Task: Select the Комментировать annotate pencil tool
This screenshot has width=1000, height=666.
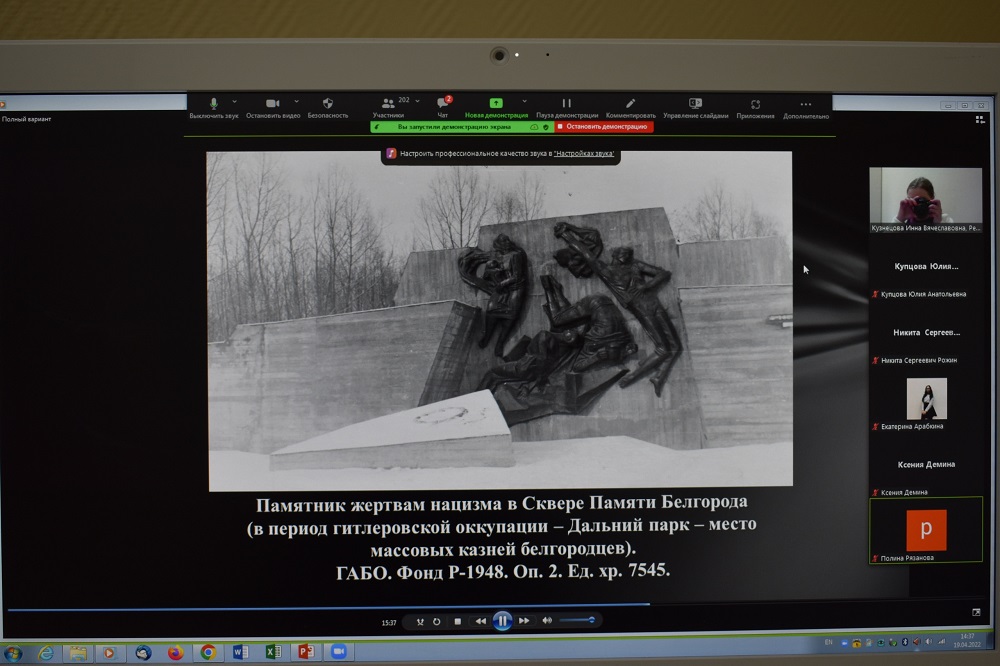Action: point(630,104)
